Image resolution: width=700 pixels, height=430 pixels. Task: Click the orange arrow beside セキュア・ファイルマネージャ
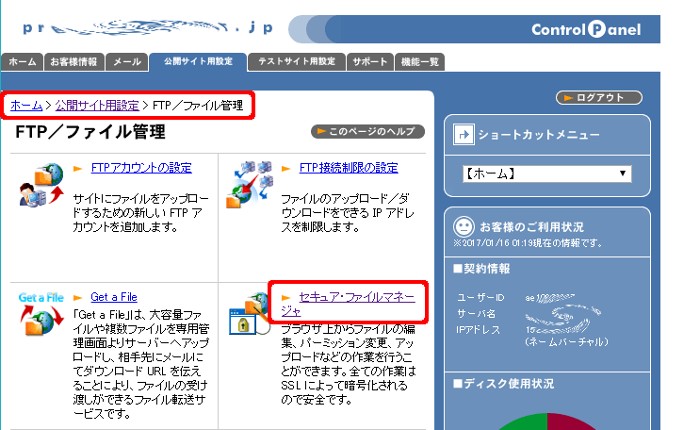(x=286, y=298)
